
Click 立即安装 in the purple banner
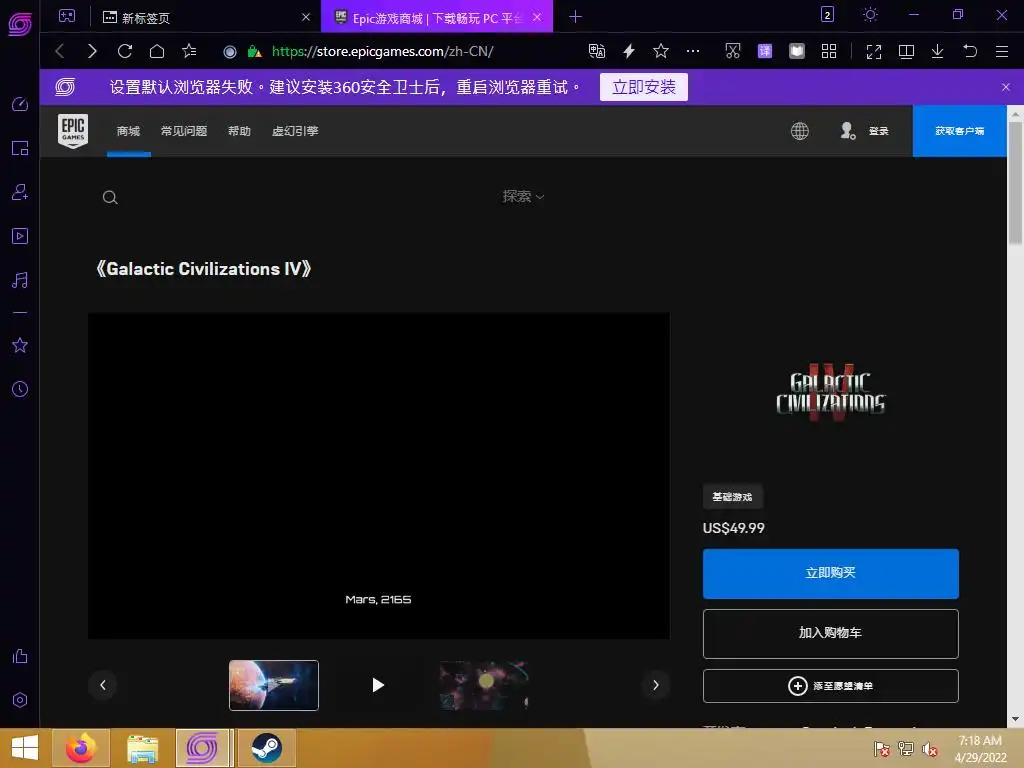coord(643,87)
